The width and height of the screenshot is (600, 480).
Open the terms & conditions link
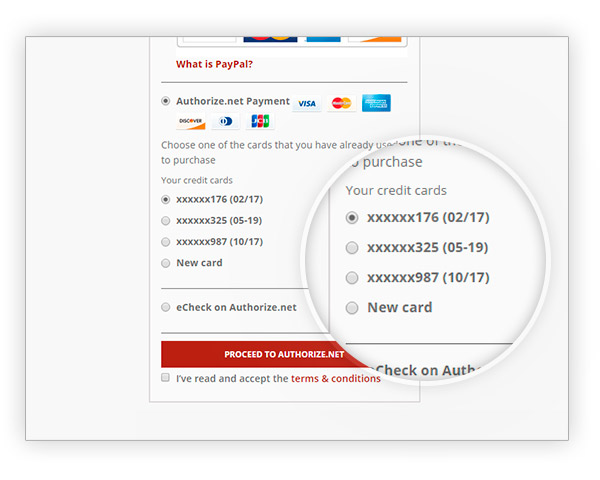[336, 379]
